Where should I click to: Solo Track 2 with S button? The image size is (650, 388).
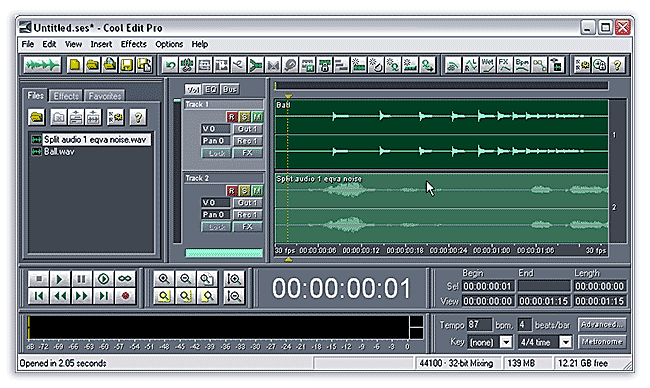(245, 191)
